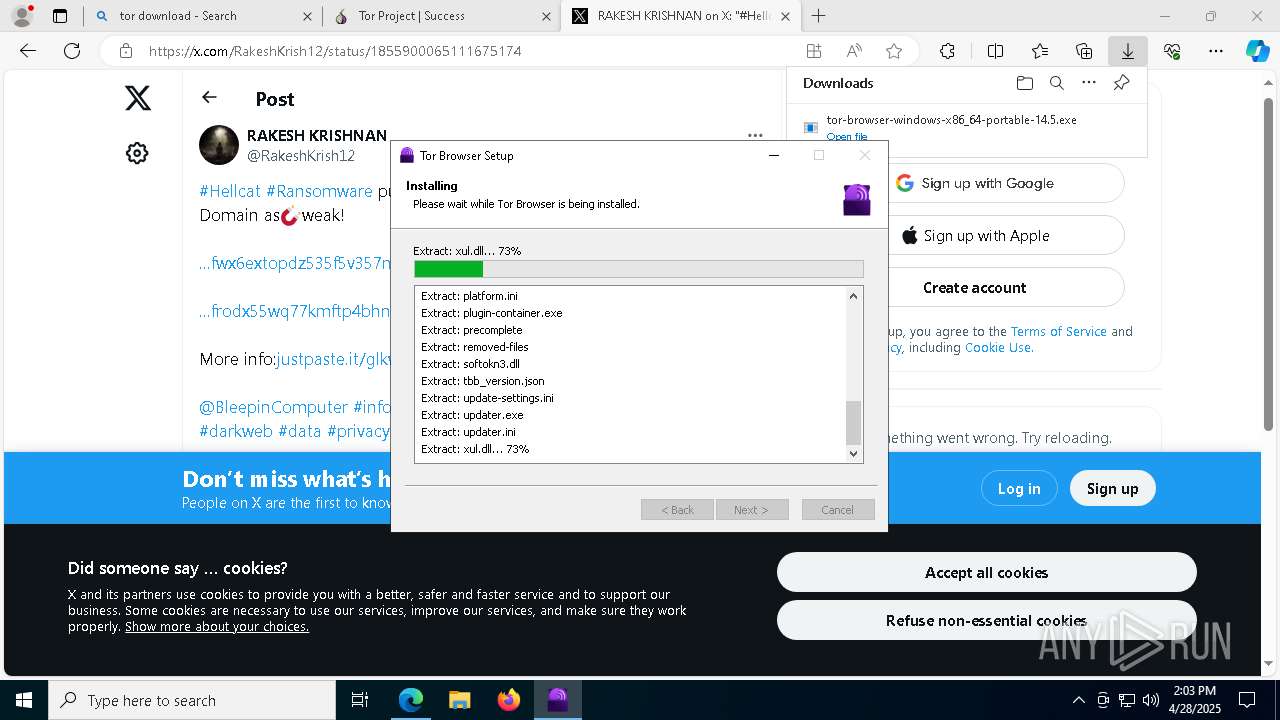This screenshot has height=720, width=1280.
Task: Launch Firefox from the taskbar
Action: (508, 700)
